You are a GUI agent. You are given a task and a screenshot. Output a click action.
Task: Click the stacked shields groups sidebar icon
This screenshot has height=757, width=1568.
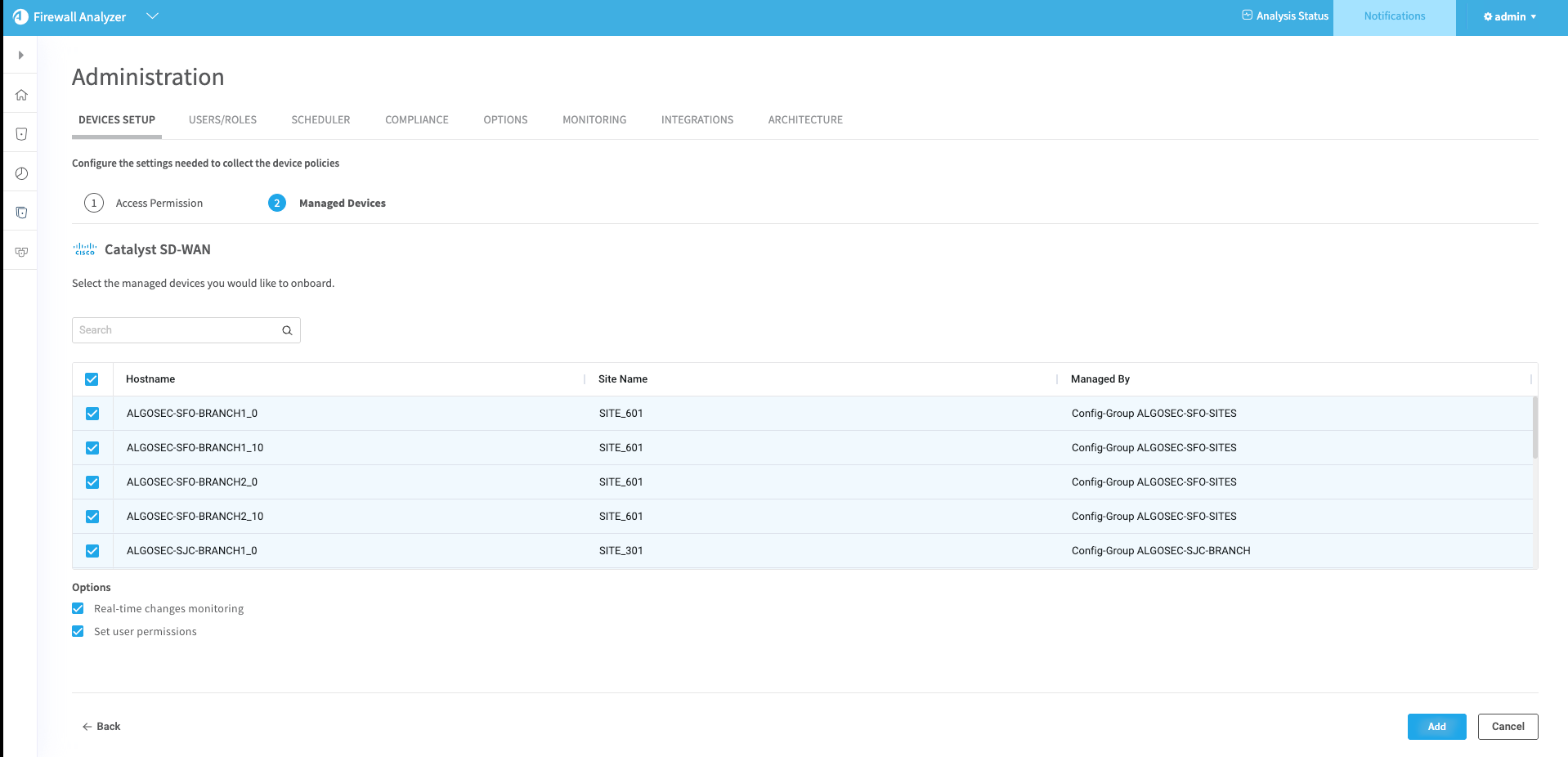[21, 213]
